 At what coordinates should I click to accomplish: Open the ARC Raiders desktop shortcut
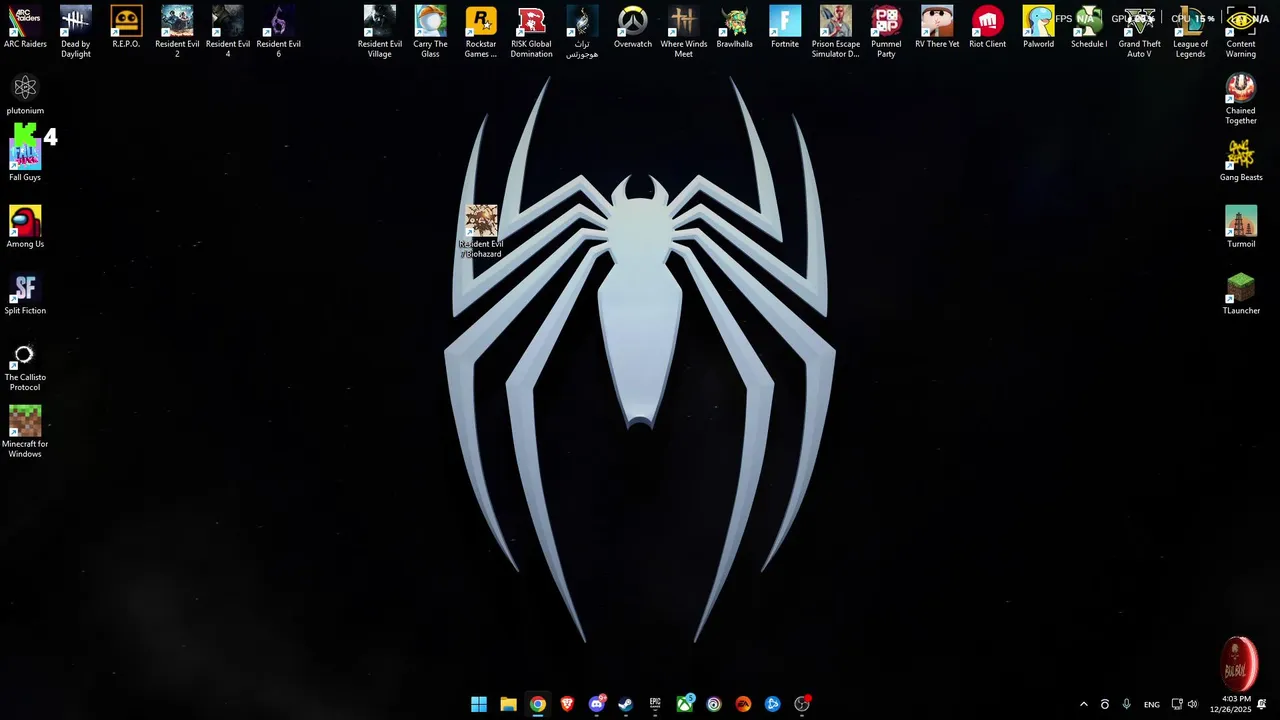coord(25,27)
